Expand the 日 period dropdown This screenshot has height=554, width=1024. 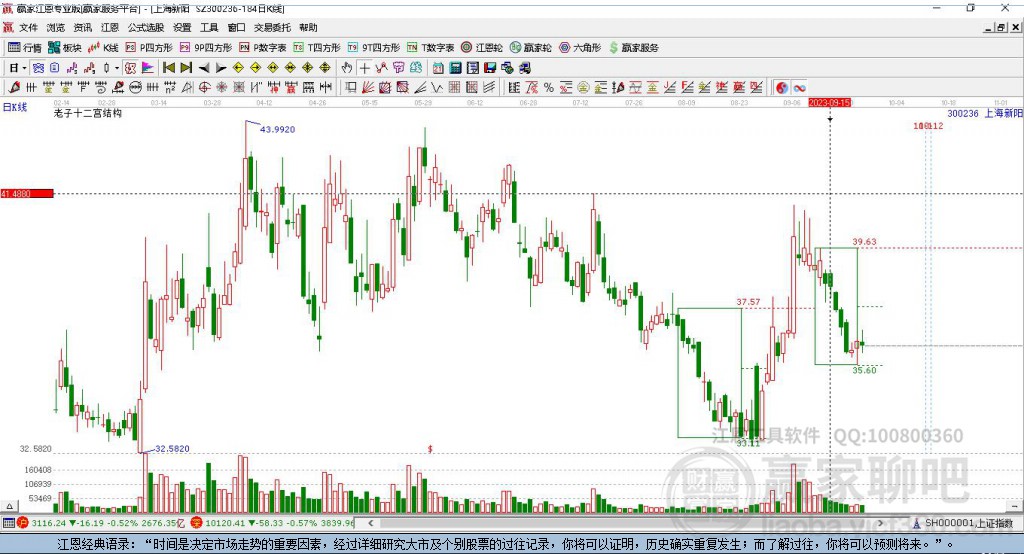tap(24, 68)
